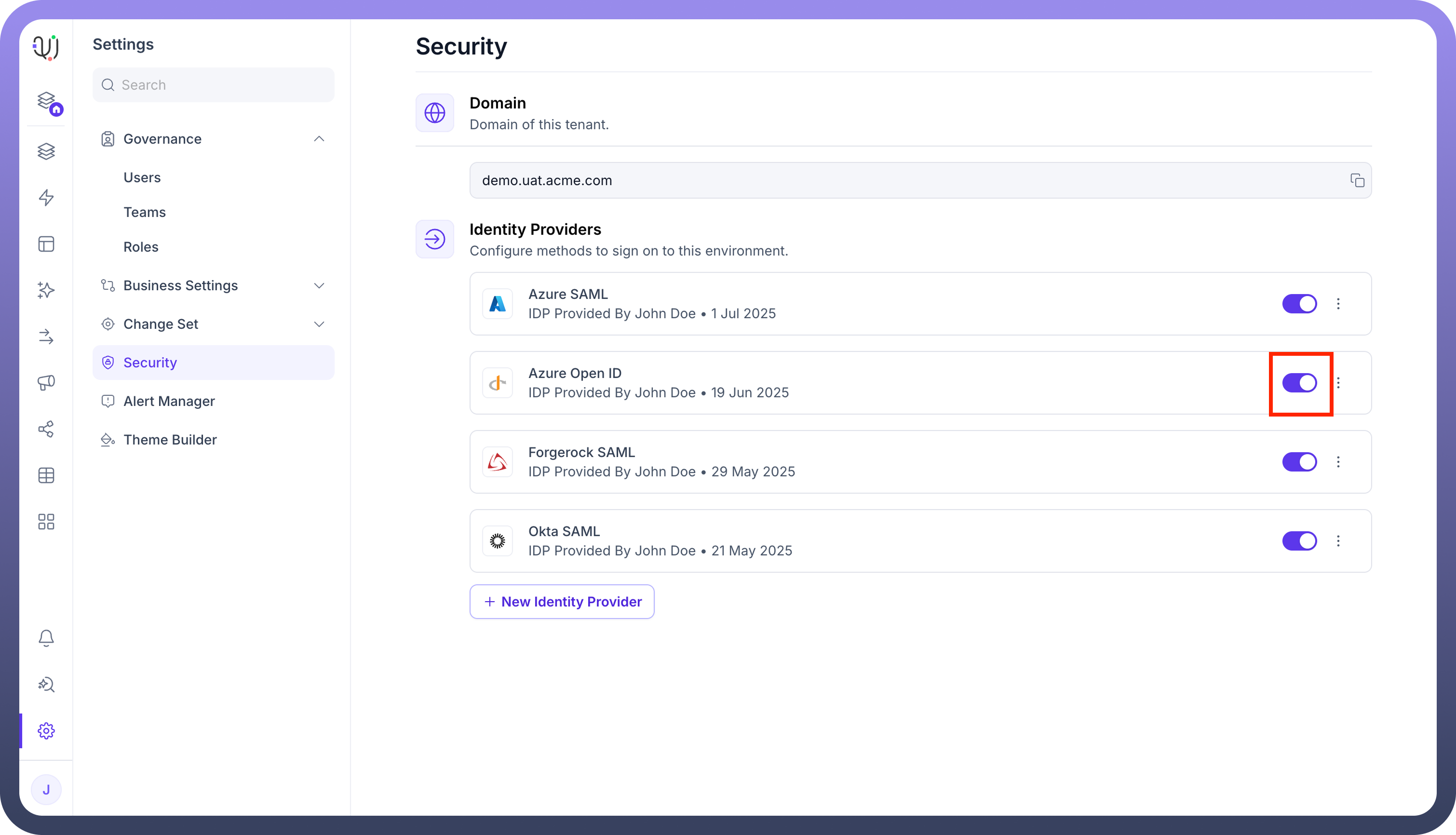Turn off the Forgerock SAML switch
The image size is (1456, 835).
pyautogui.click(x=1299, y=462)
